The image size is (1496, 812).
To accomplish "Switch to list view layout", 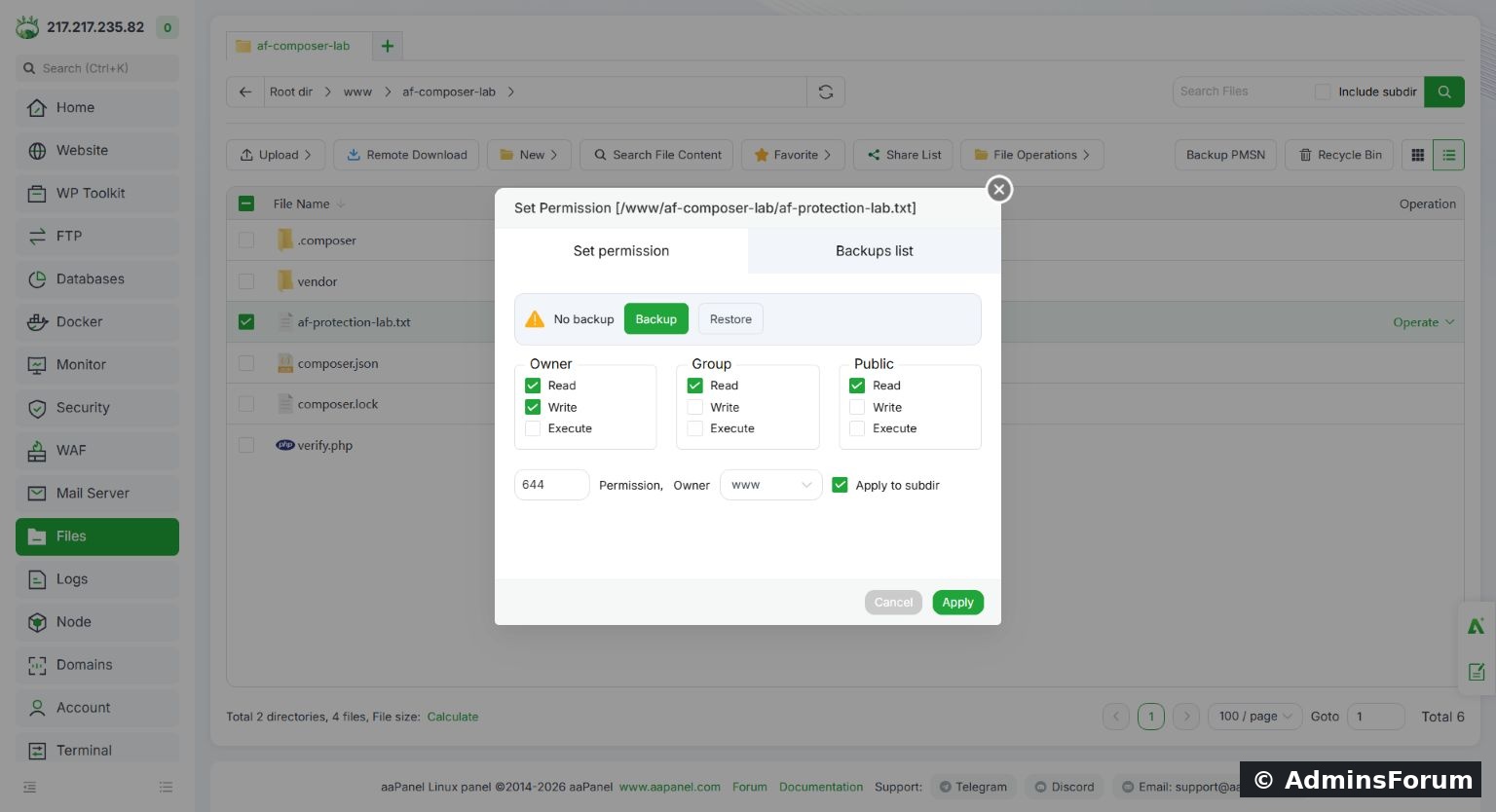I will coord(1449,155).
